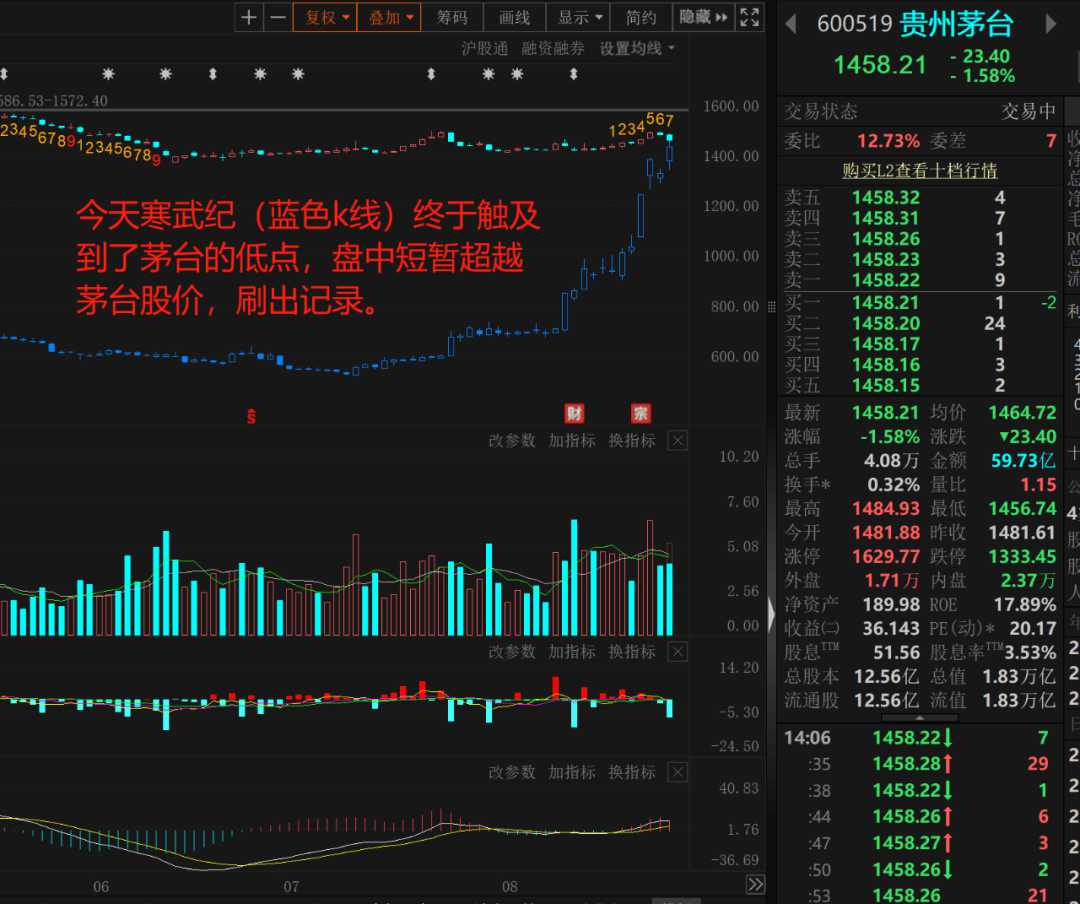This screenshot has width=1080, height=904.
Task: Close the MACD indicator panel
Action: click(678, 772)
